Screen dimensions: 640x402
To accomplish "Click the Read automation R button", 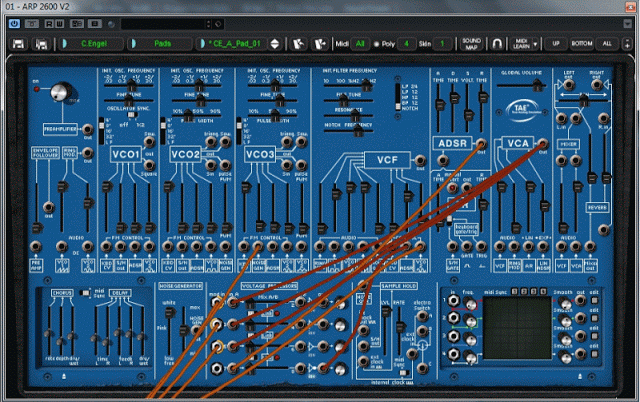I will [x=49, y=24].
